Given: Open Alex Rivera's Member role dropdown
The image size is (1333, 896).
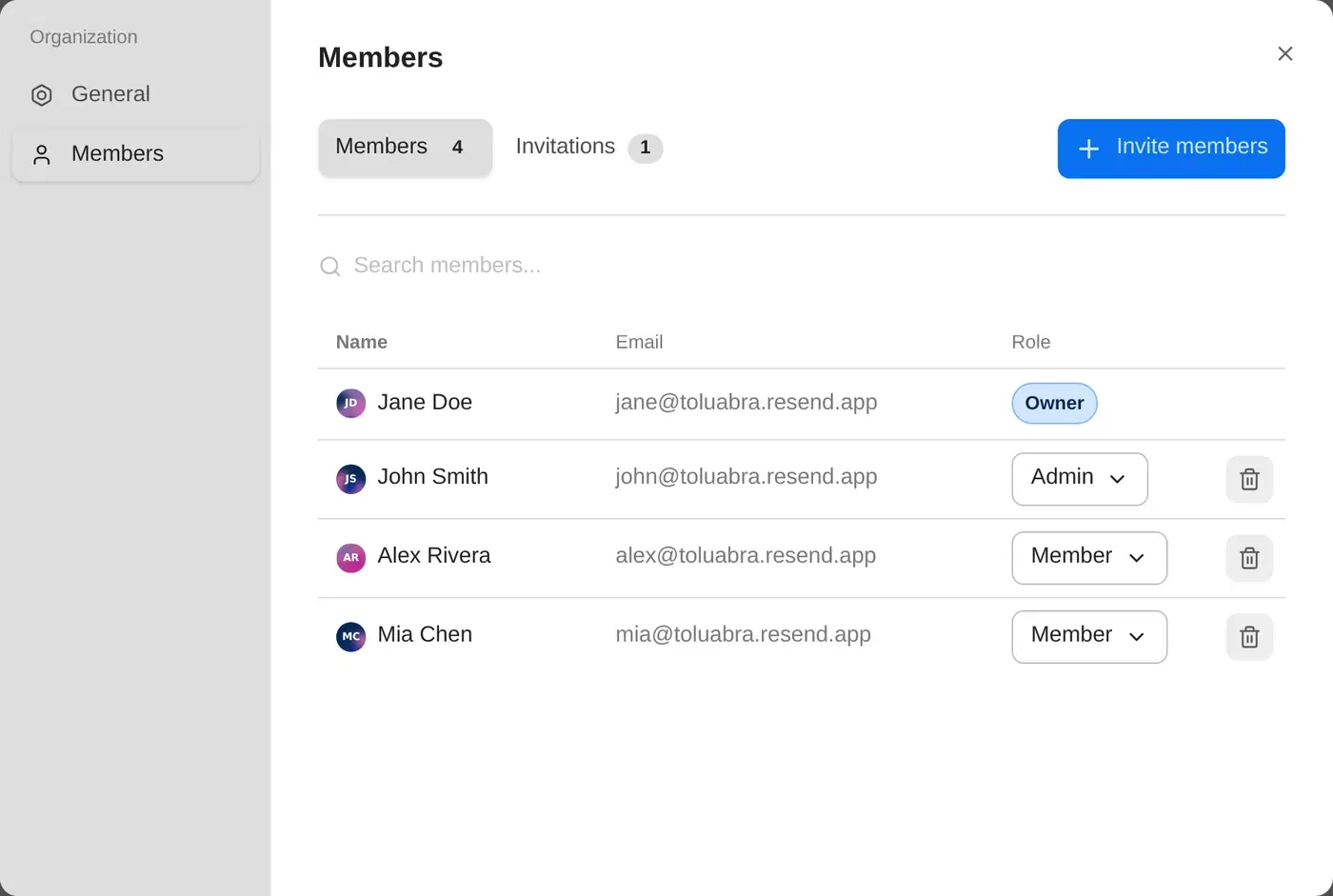Looking at the screenshot, I should click(1088, 558).
